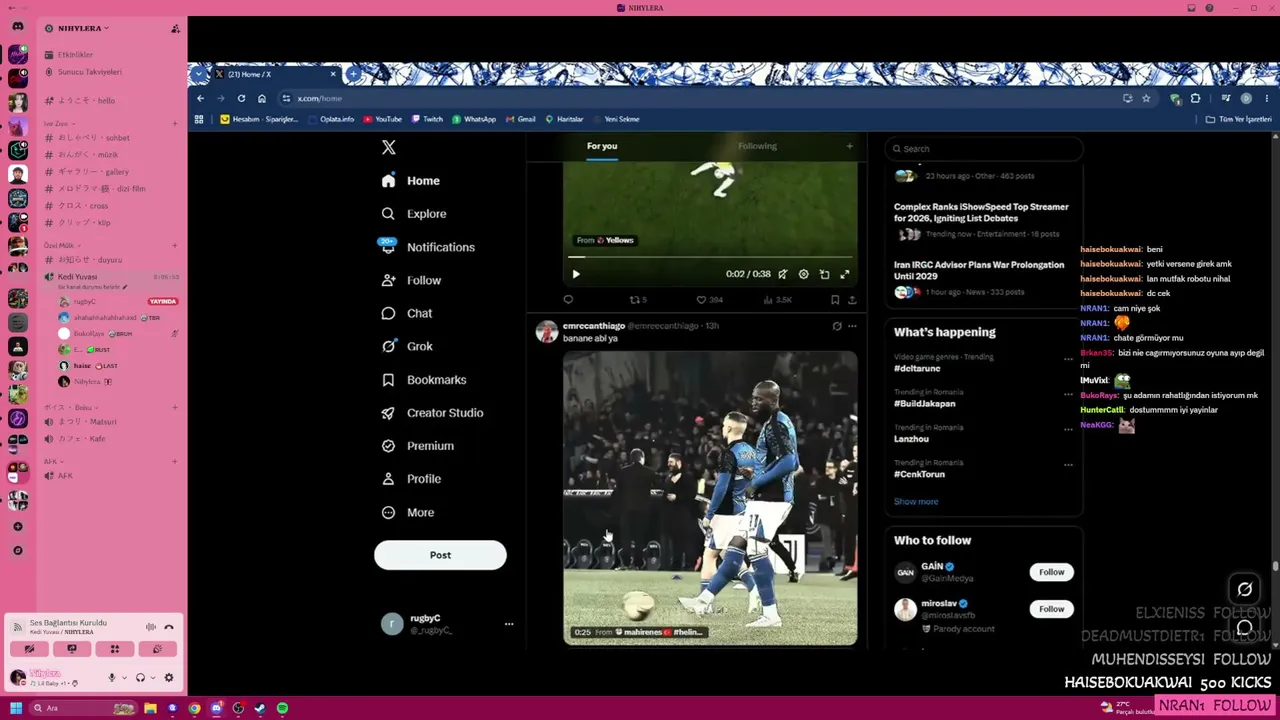Reply to the Yellows video post
This screenshot has height=720, width=1280.
pos(568,299)
